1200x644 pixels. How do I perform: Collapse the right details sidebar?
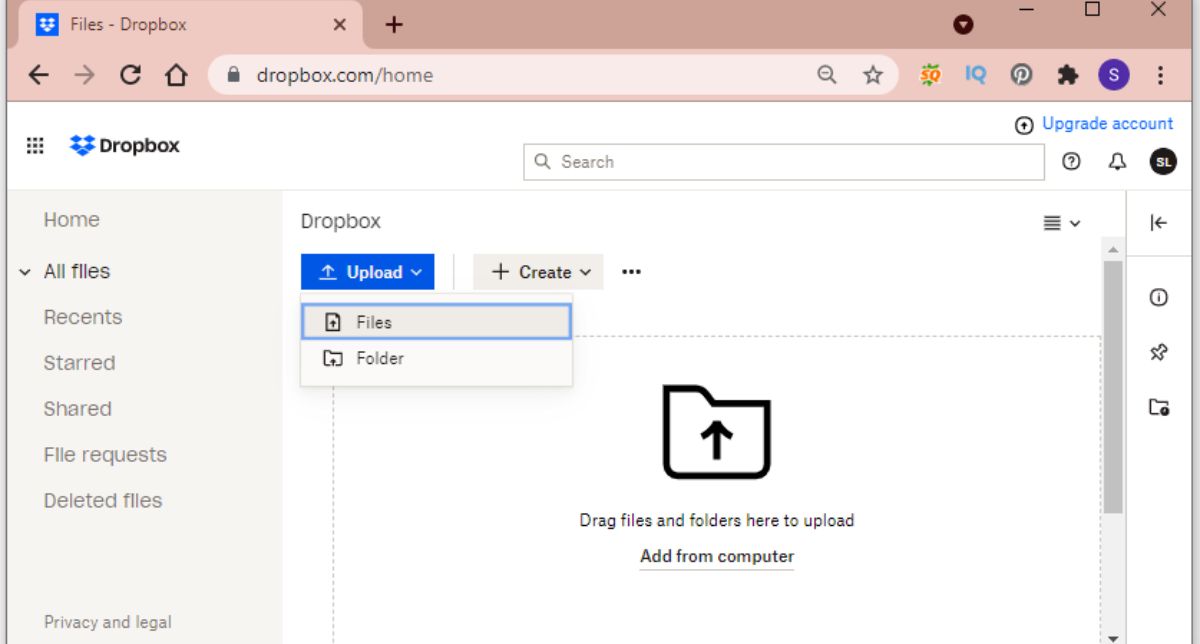tap(1158, 223)
